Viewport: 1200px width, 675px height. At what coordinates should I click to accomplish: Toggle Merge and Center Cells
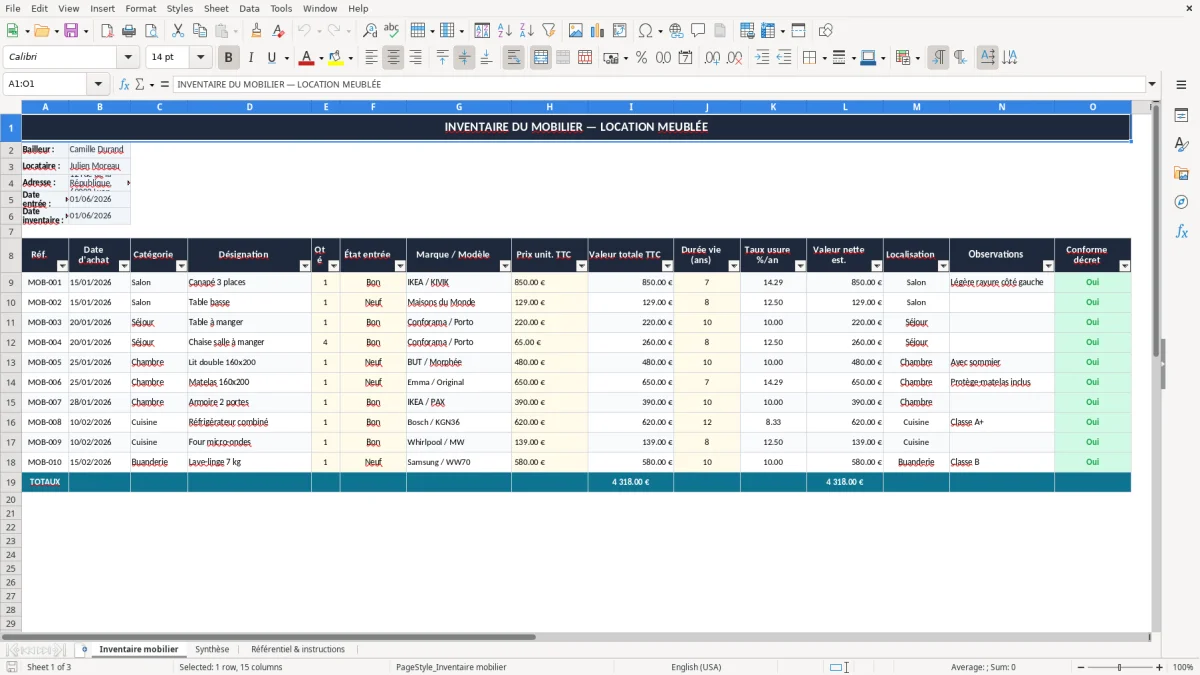541,58
